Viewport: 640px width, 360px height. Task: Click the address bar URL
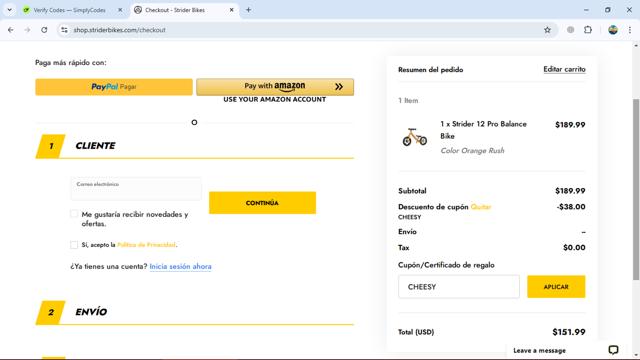click(x=119, y=30)
